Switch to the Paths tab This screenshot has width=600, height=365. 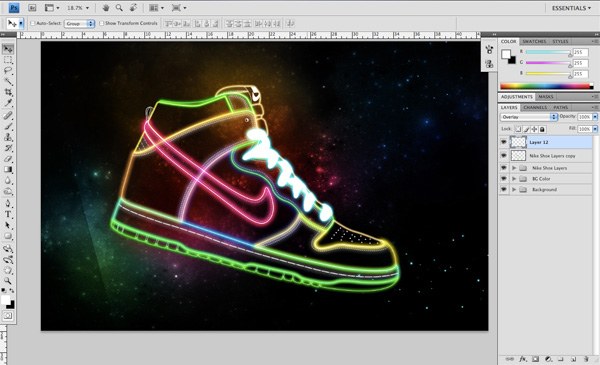coord(561,108)
